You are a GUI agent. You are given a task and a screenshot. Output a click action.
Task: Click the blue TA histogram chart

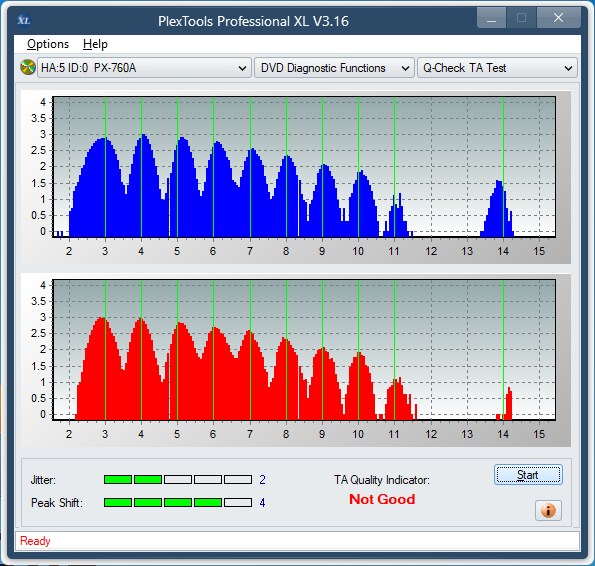click(x=304, y=167)
